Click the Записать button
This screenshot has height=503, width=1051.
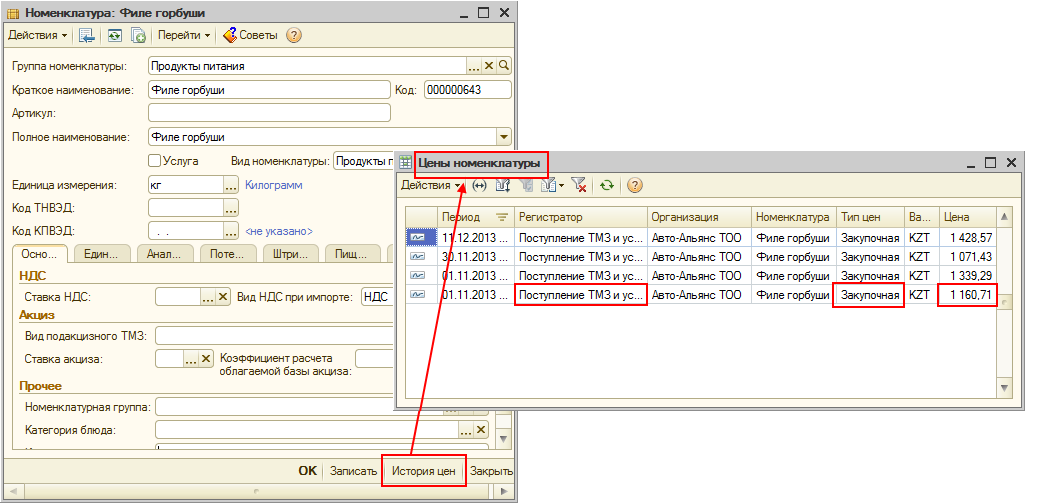click(x=352, y=471)
